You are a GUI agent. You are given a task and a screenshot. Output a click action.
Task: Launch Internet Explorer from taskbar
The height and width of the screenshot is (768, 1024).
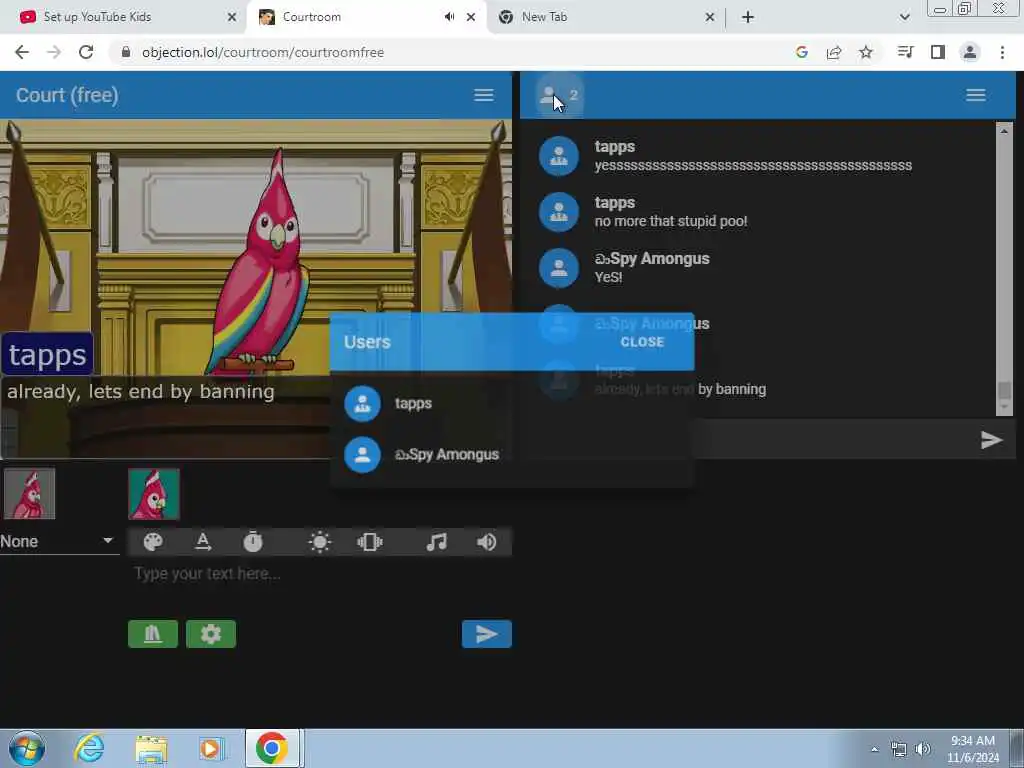[89, 748]
